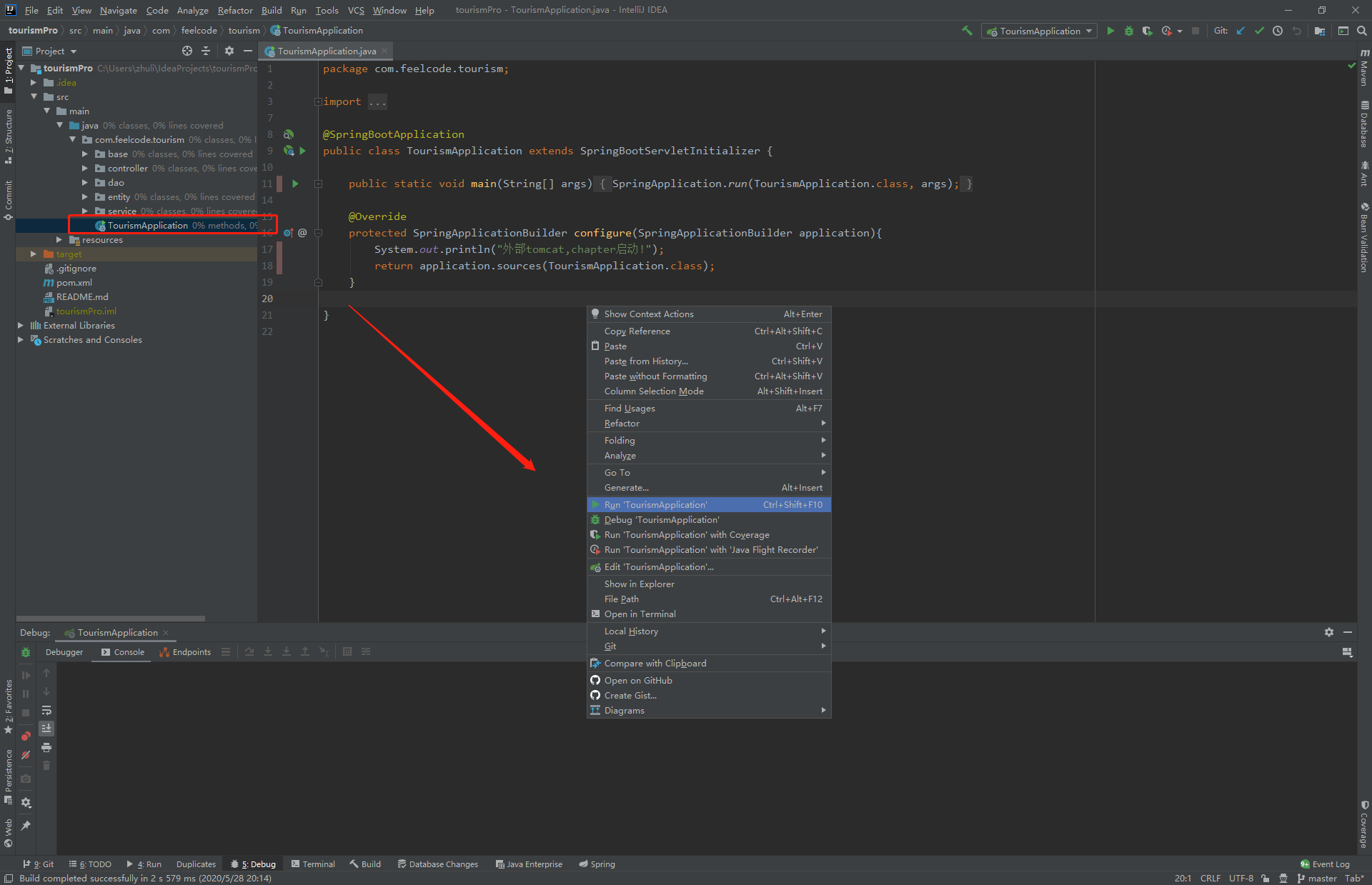Open the Maven tool window
Image resolution: width=1372 pixels, height=885 pixels.
[x=1364, y=68]
